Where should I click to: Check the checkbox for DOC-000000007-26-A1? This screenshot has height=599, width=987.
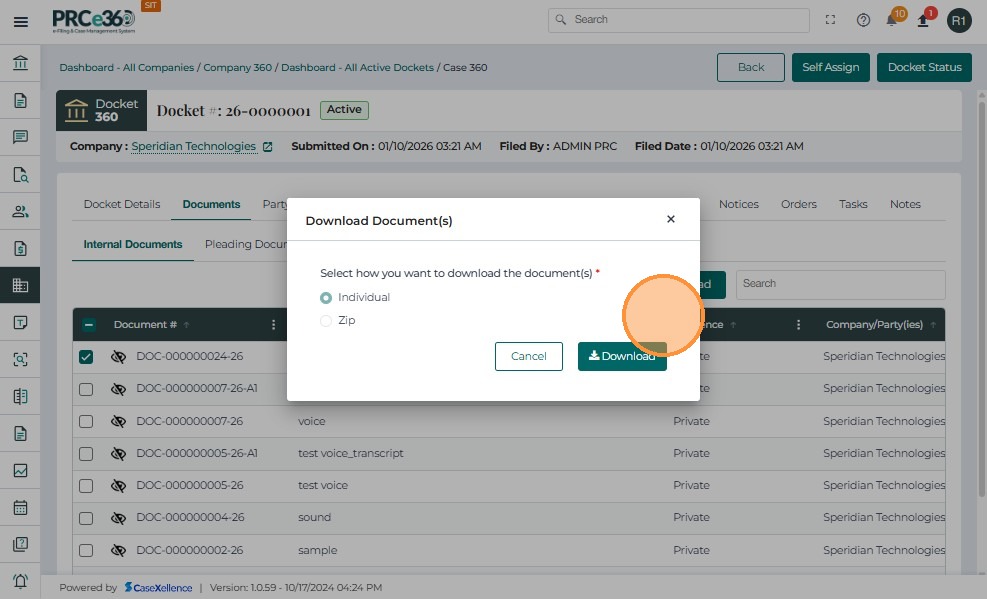[x=86, y=389]
